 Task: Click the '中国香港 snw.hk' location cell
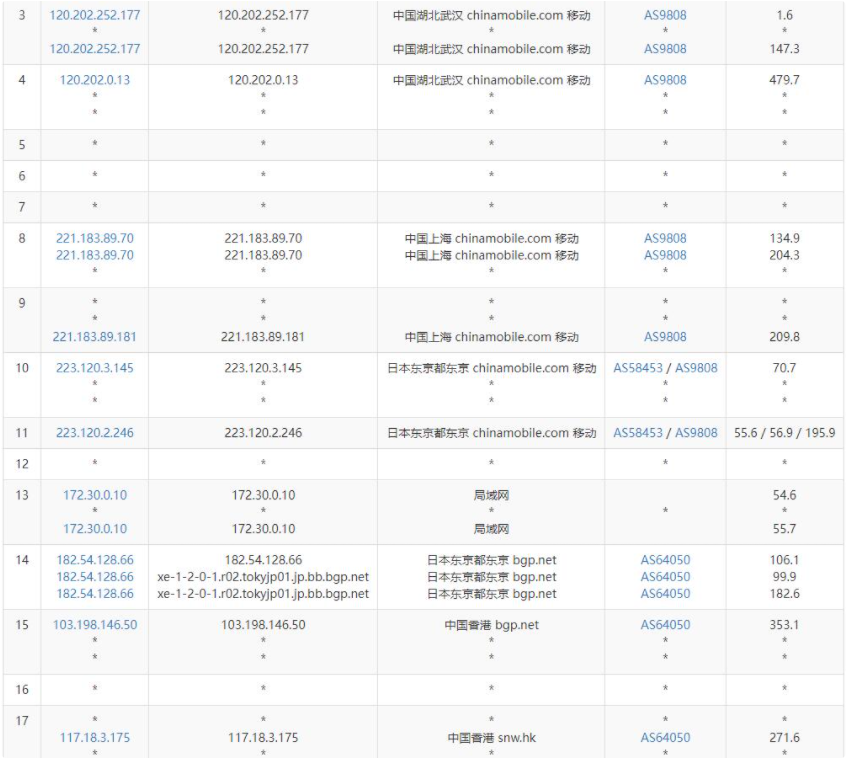pyautogui.click(x=491, y=738)
